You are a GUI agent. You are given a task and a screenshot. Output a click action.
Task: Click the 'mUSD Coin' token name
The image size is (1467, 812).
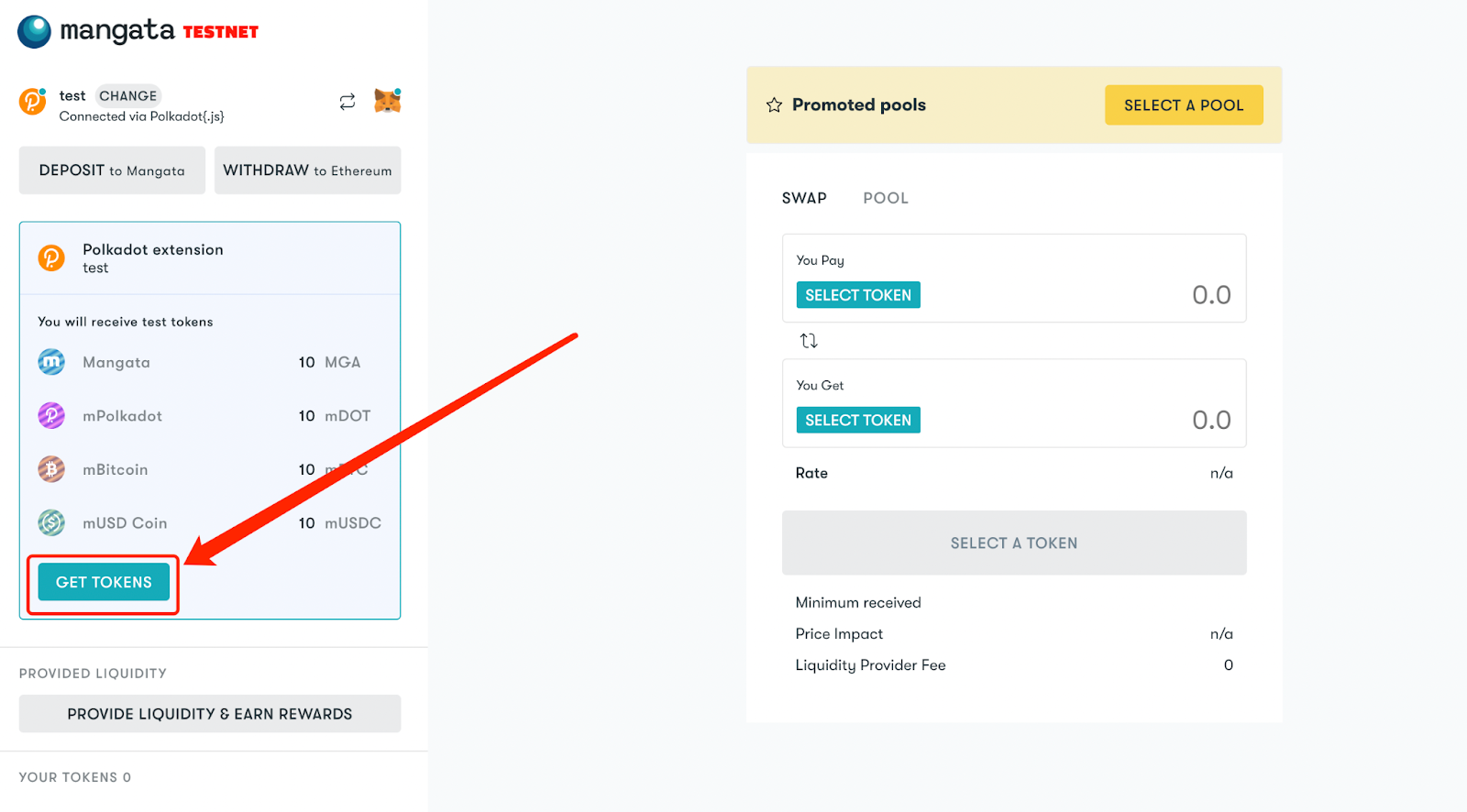[x=125, y=523]
